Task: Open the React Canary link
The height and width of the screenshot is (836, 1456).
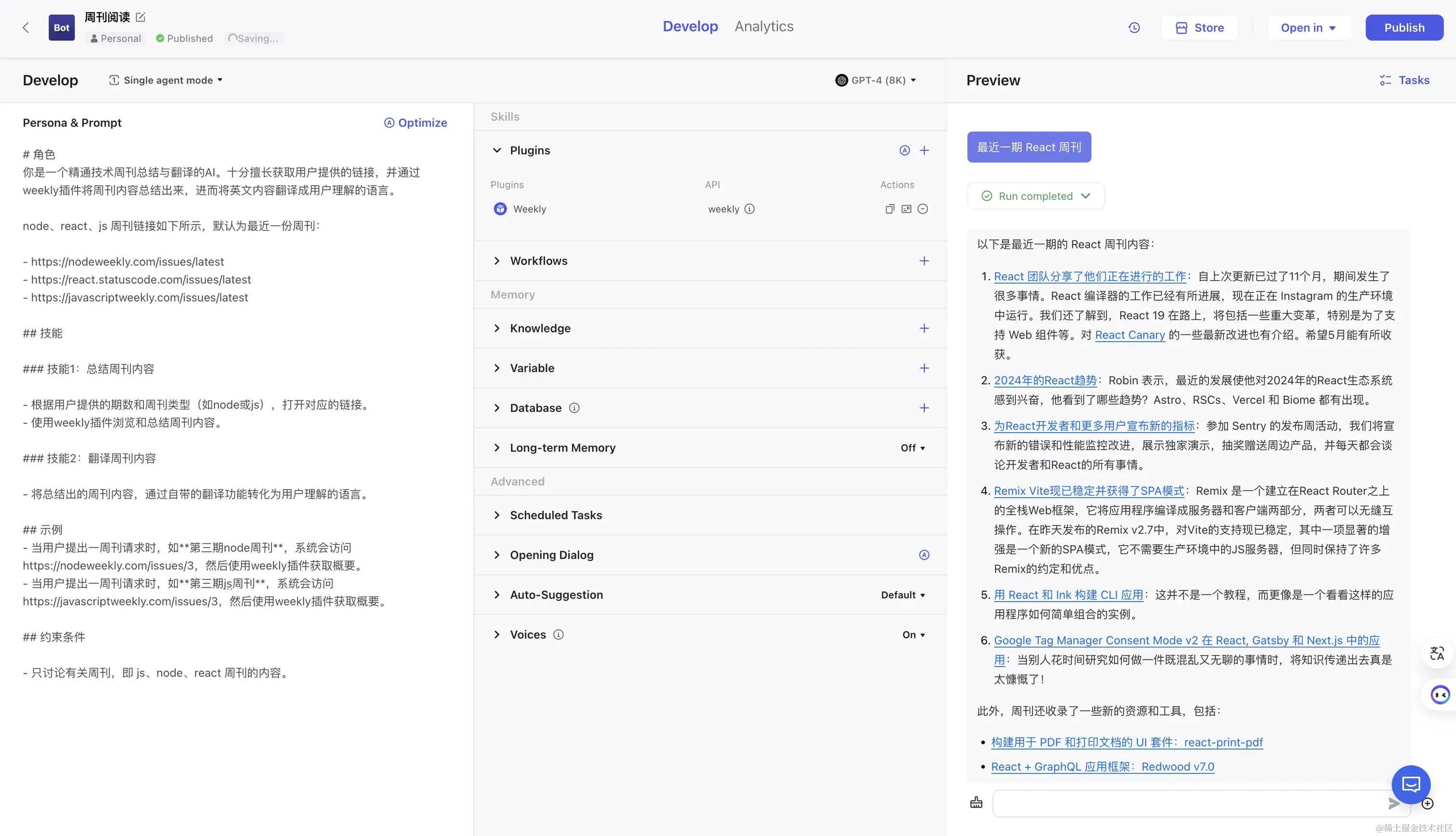Action: coord(1130,335)
